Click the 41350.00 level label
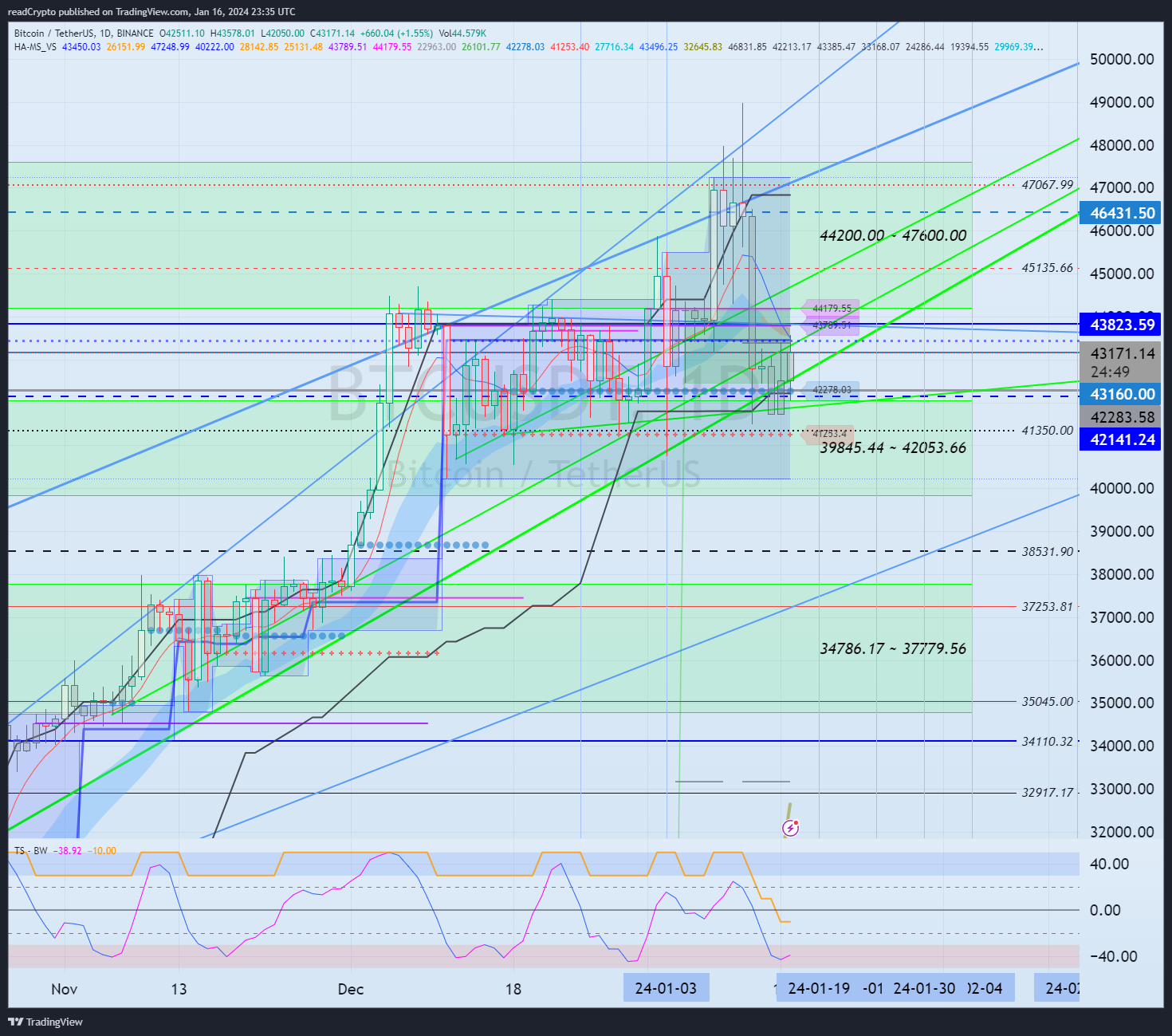The height and width of the screenshot is (1036, 1172). (1048, 430)
